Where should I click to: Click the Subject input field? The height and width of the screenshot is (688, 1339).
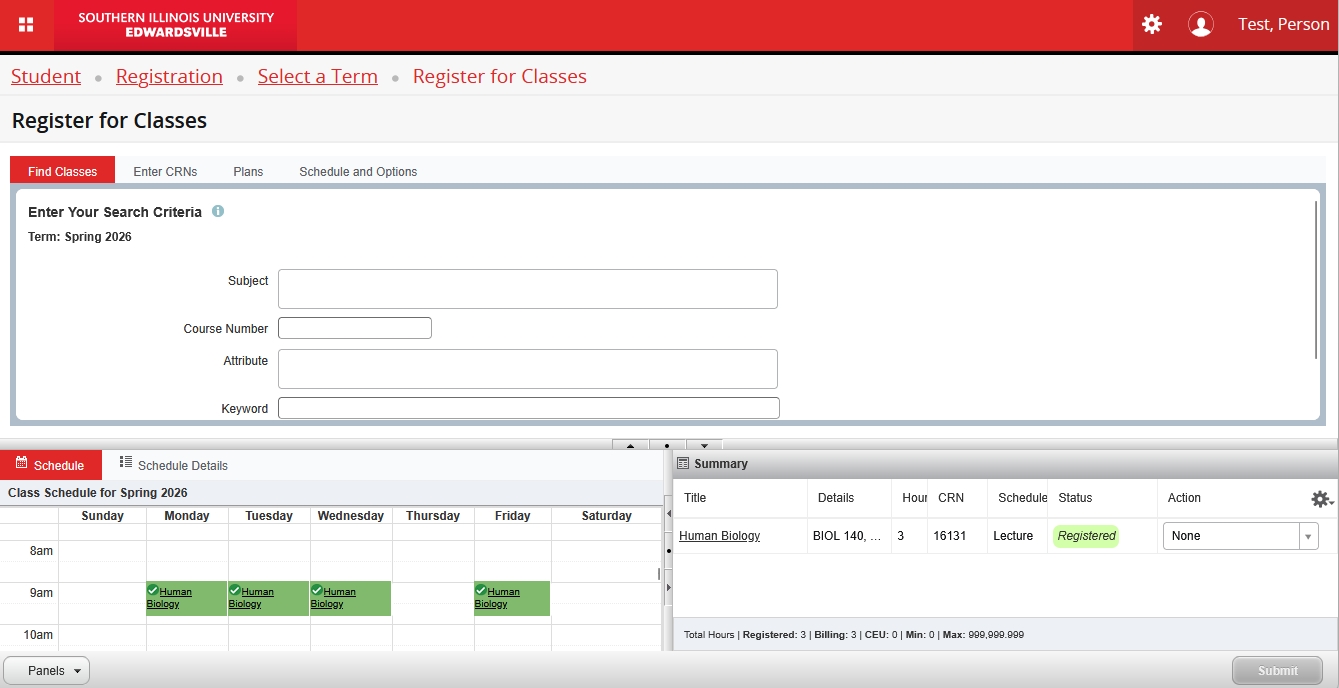[527, 289]
